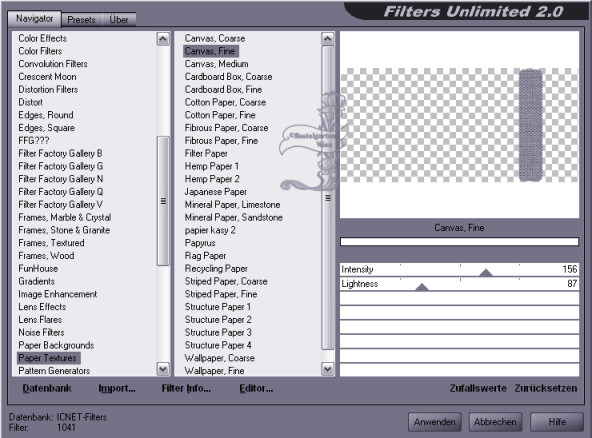This screenshot has width=592, height=438.
Task: Click Zufallswerte to randomize values
Action: tap(478, 388)
